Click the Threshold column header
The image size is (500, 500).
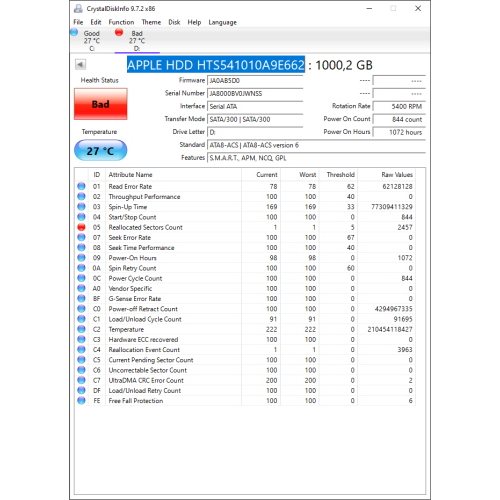click(x=338, y=175)
